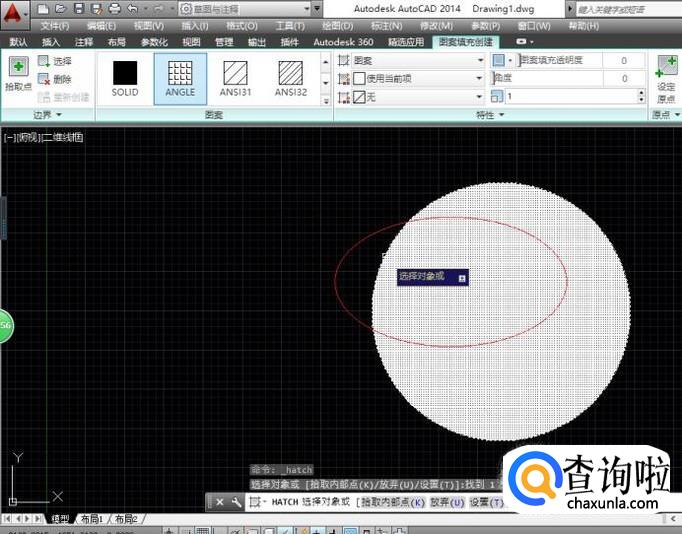Pick the SOLID black fill swatch
The image size is (682, 534).
coord(125,74)
